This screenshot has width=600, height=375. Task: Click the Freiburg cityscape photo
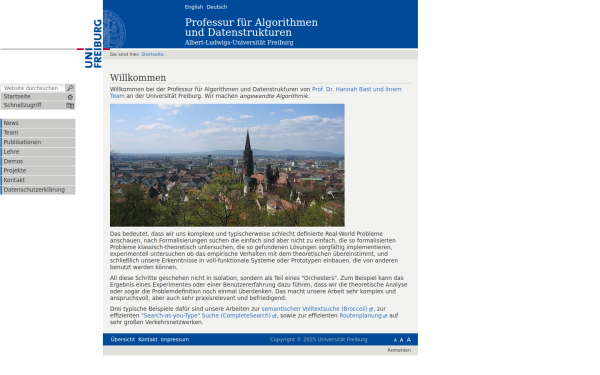coord(227,165)
